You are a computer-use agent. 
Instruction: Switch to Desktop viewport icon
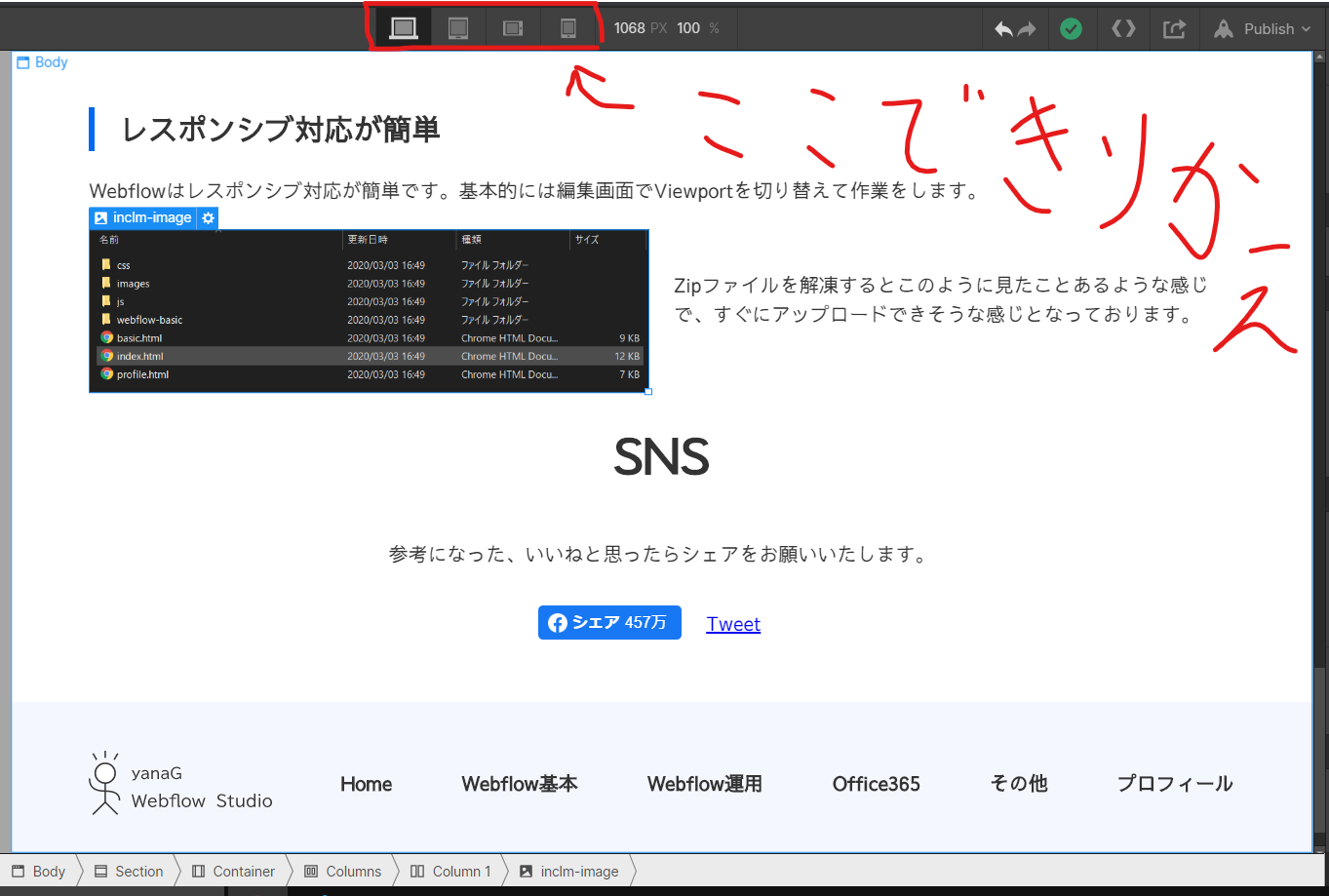404,28
